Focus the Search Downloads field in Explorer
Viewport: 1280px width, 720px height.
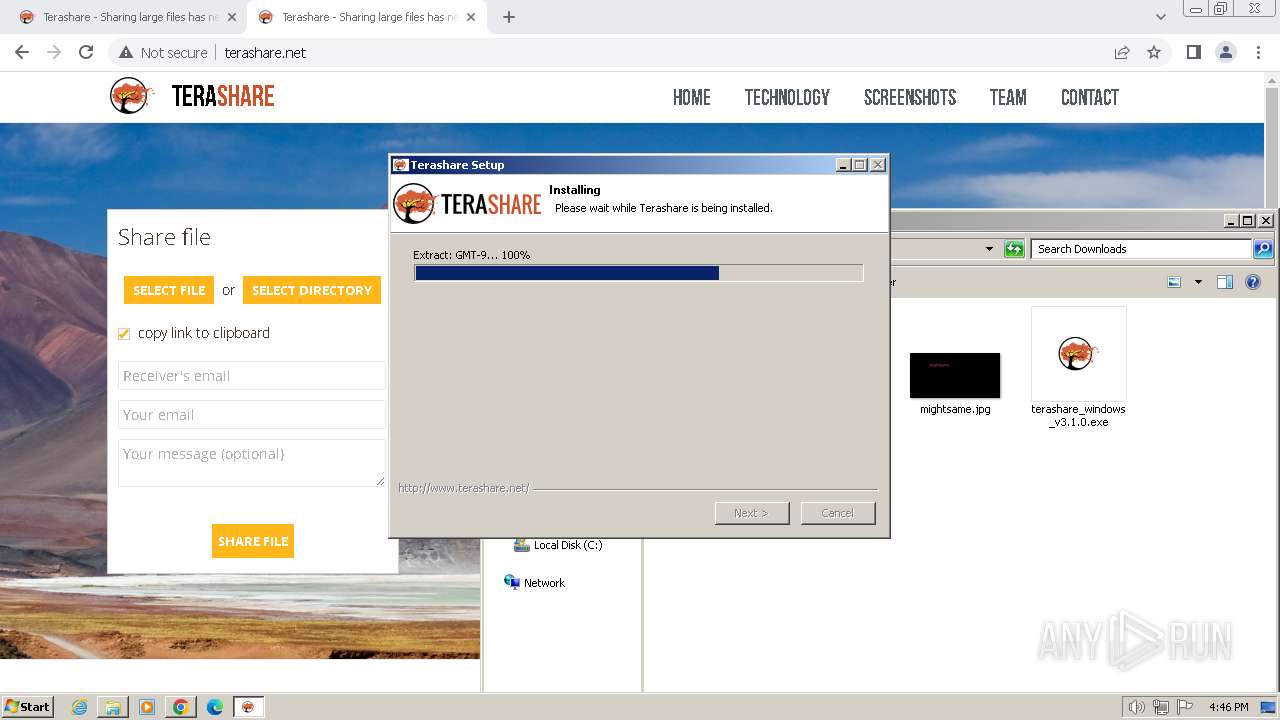[1142, 249]
